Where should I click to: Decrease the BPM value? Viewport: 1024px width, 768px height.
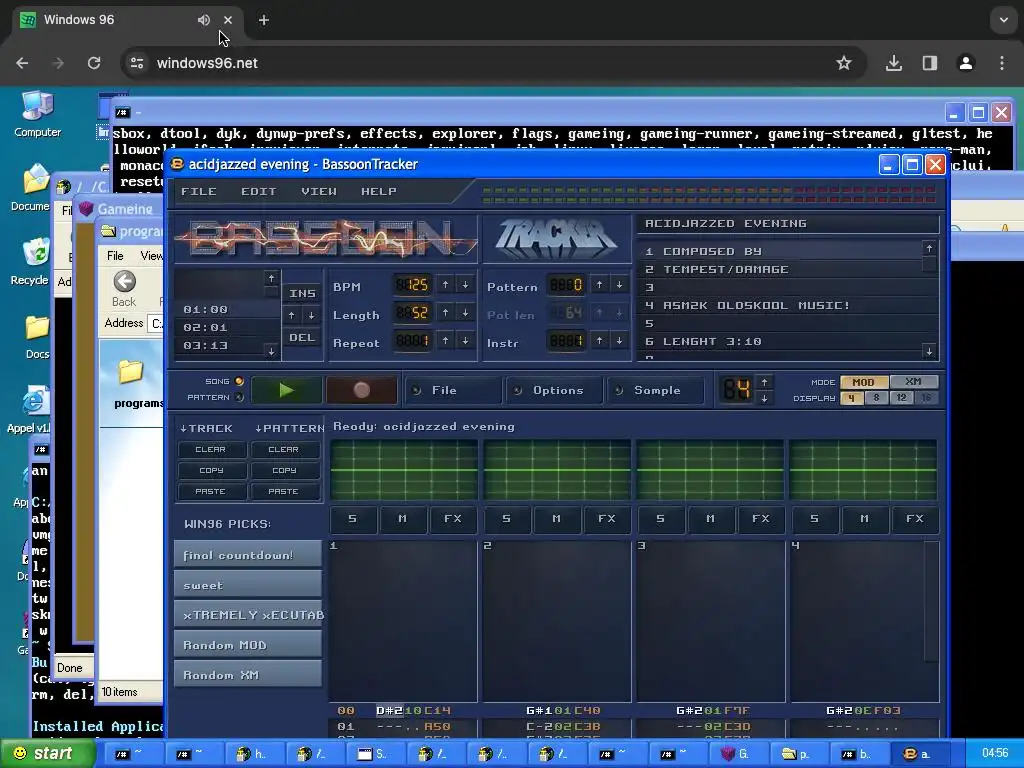pos(465,285)
